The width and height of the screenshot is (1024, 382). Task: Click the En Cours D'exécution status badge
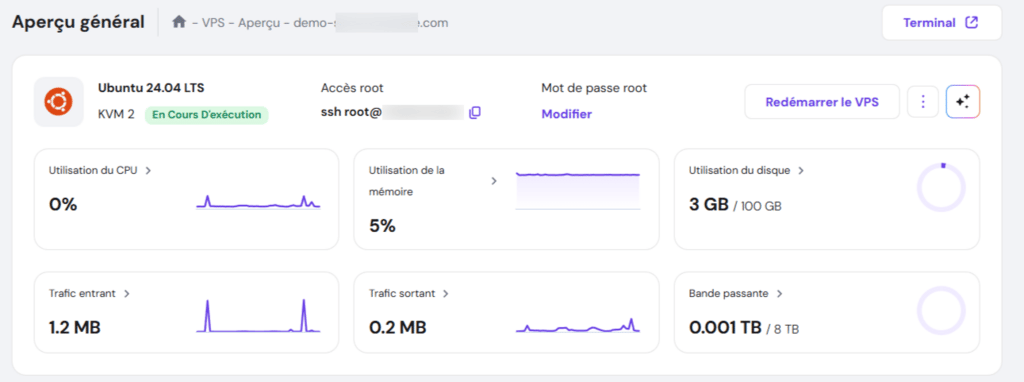[206, 115]
